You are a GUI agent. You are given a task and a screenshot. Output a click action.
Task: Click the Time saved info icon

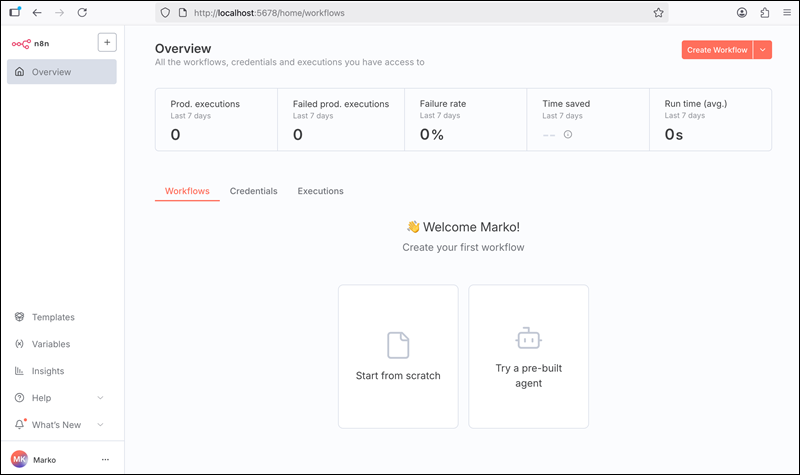click(x=568, y=135)
